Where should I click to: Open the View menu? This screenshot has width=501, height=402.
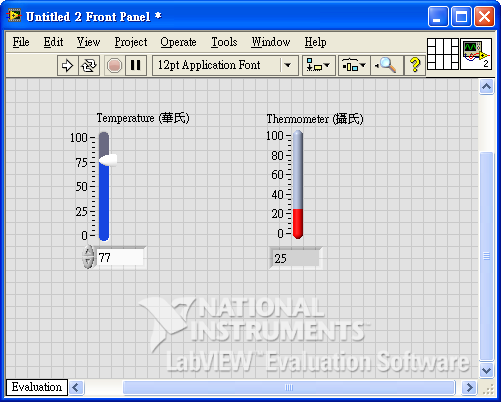88,42
